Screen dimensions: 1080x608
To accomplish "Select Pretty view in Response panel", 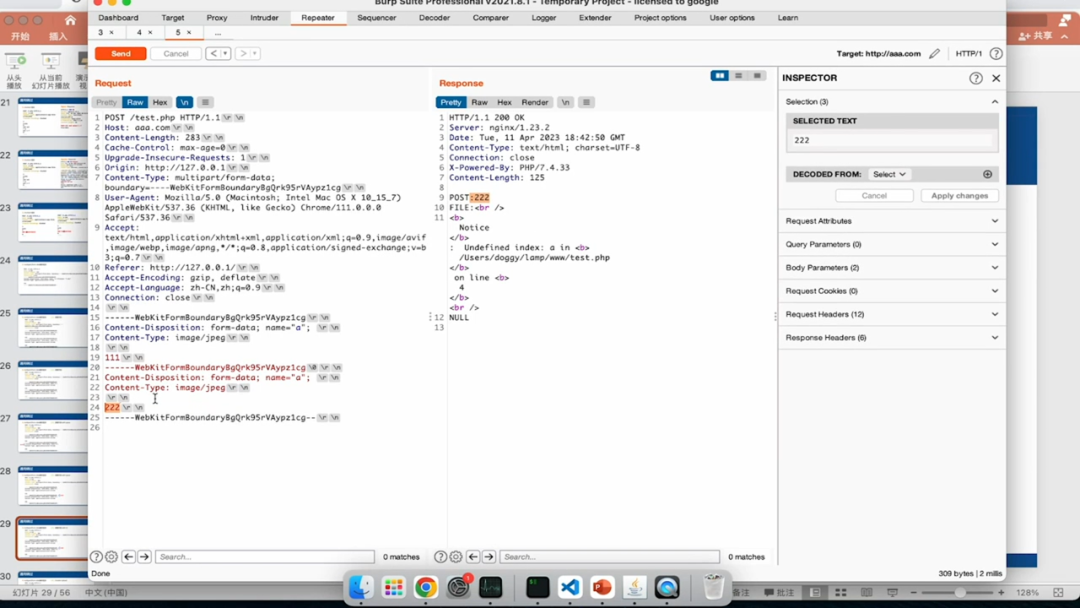I will tap(451, 102).
